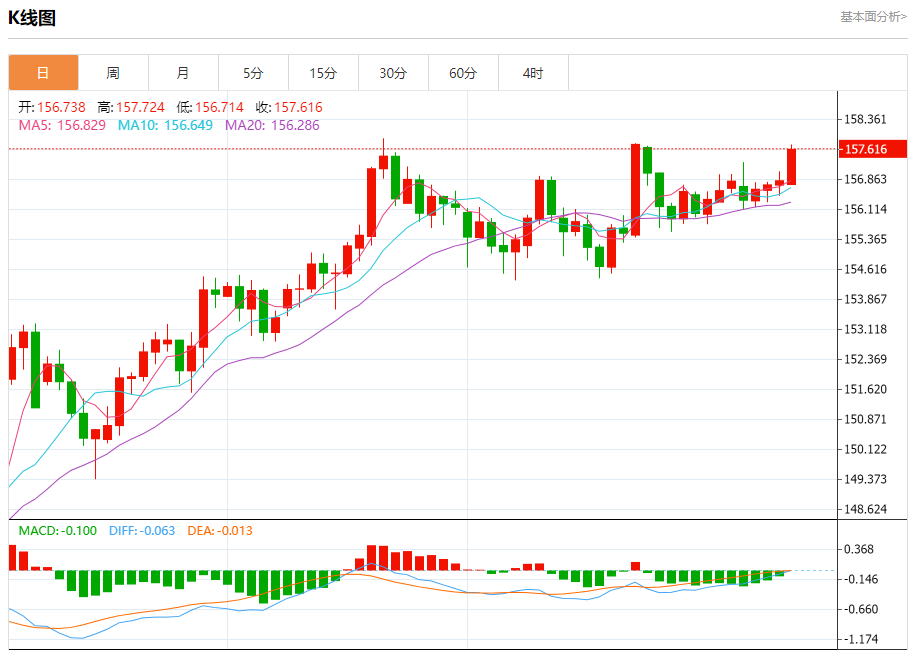Switch to the 月 monthly tab

pos(183,73)
